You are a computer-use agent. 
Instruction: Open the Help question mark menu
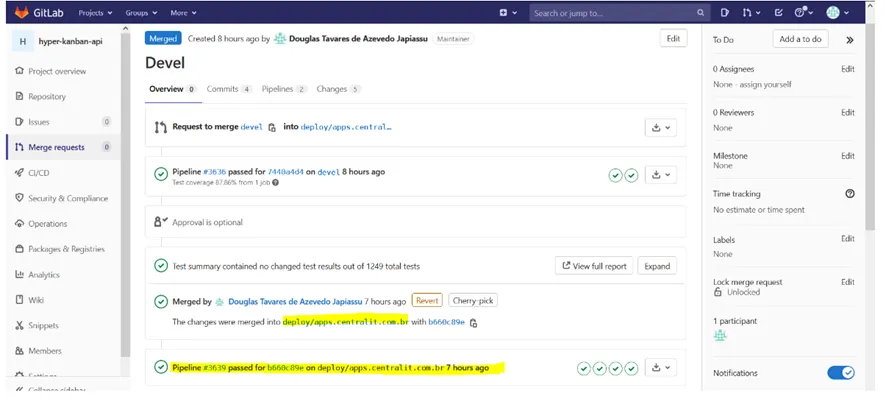click(804, 12)
